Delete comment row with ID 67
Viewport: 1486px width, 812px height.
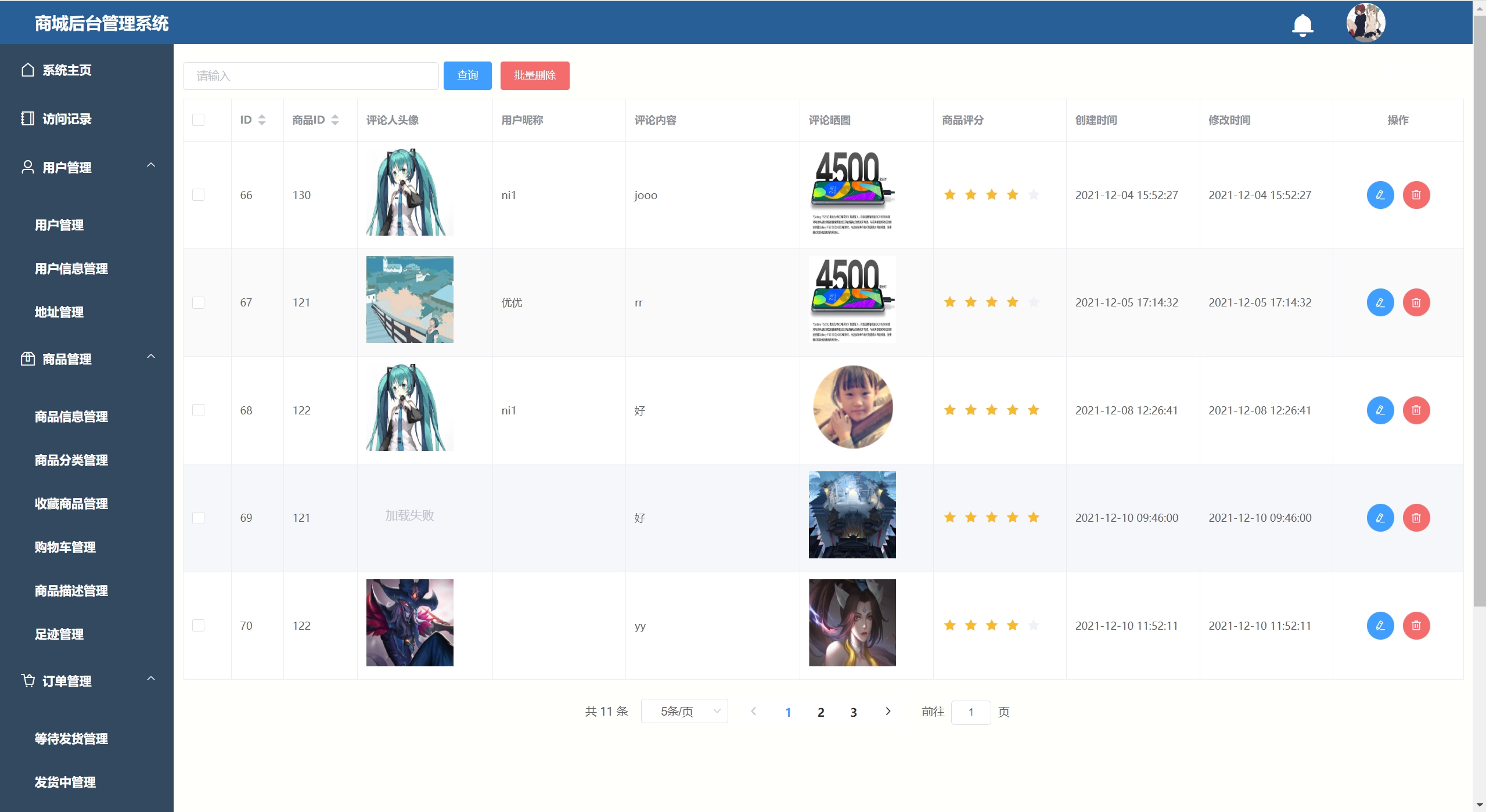1416,302
